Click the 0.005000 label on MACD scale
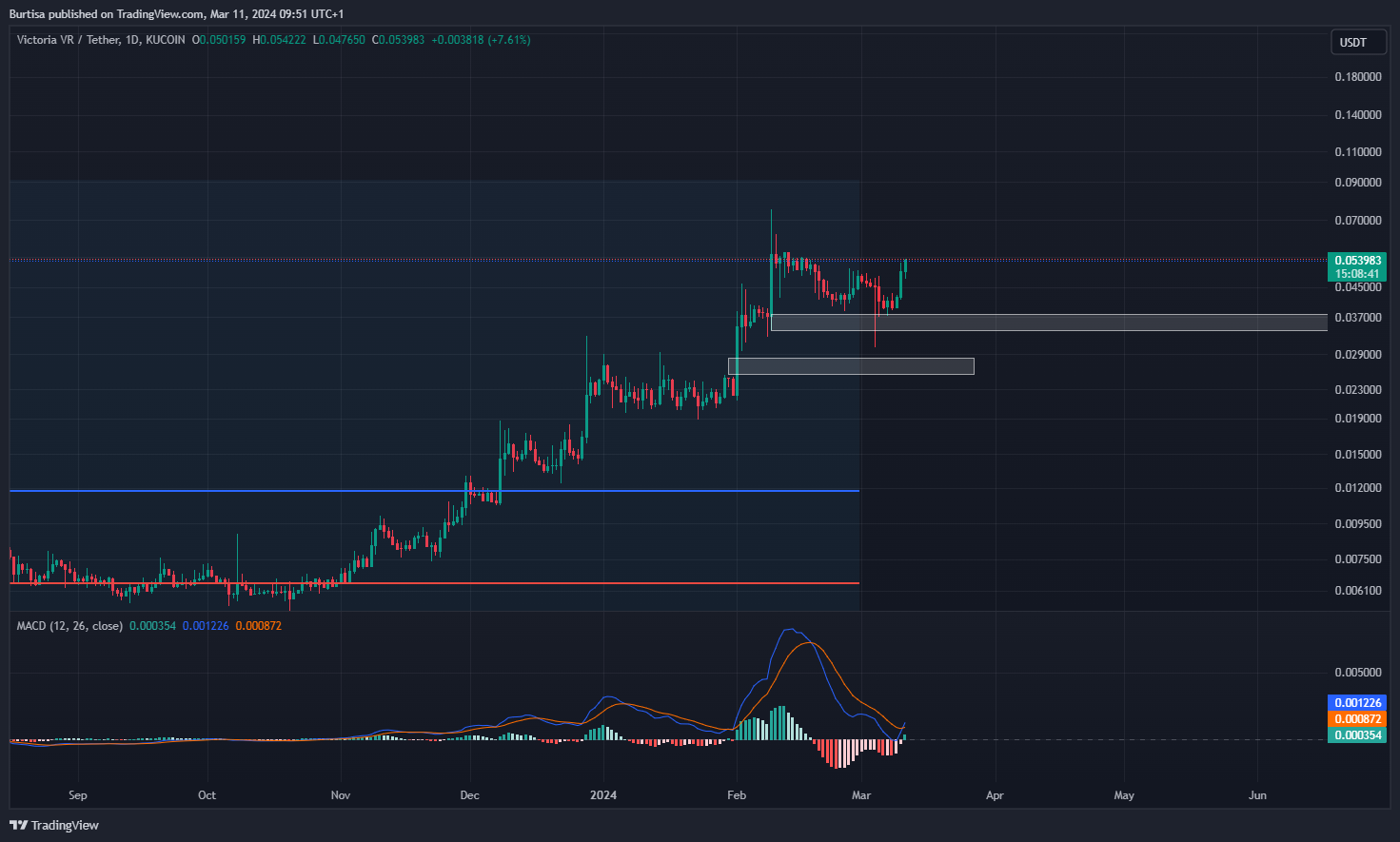The image size is (1400, 842). tap(1358, 673)
